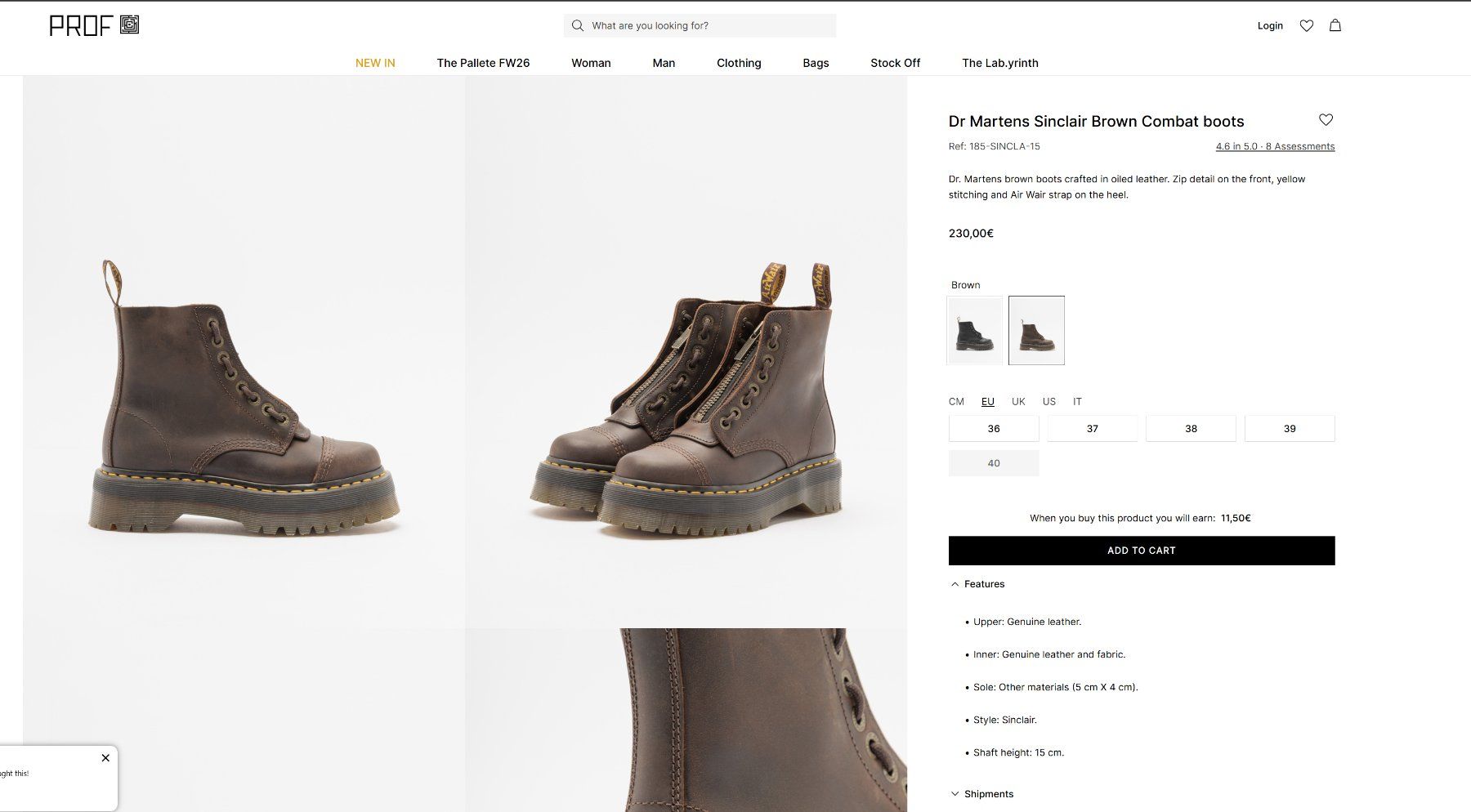Switch size chart to CM
The width and height of the screenshot is (1471, 812).
(956, 401)
